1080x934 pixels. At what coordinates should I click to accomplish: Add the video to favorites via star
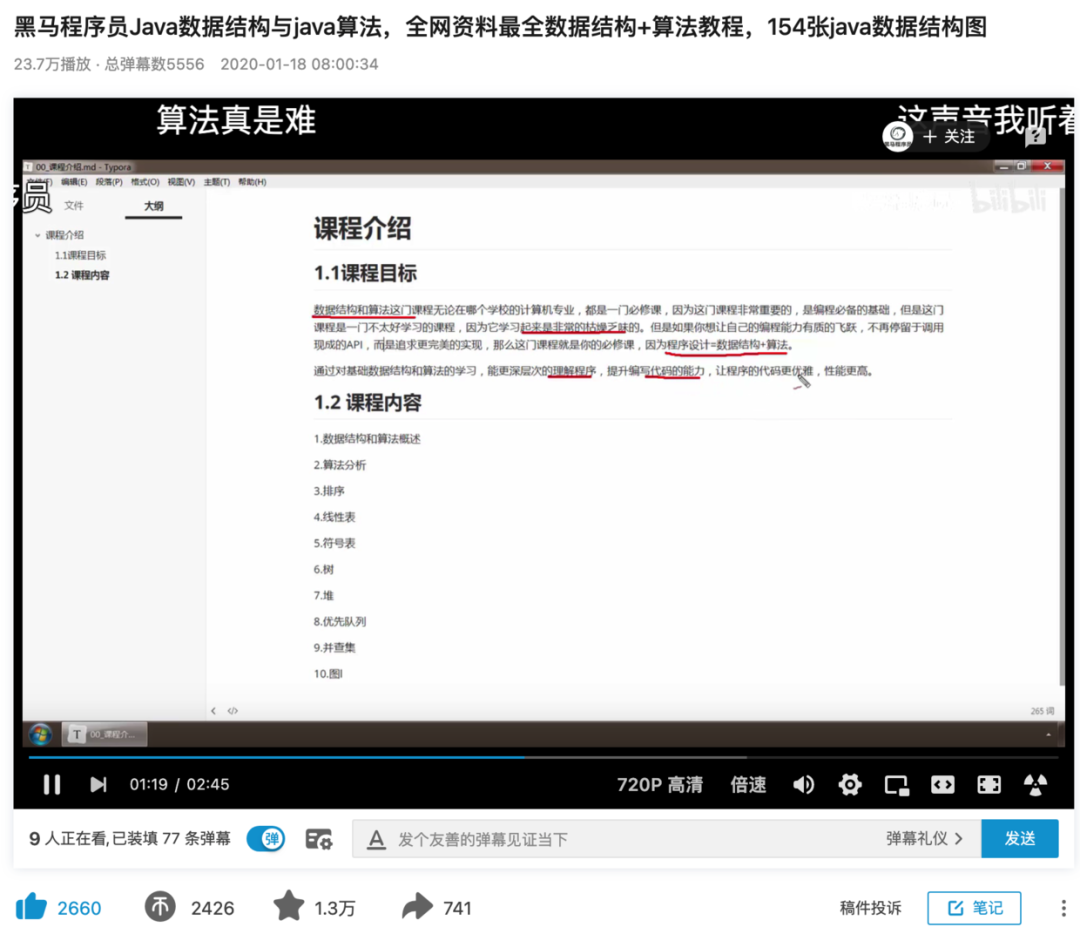(291, 907)
